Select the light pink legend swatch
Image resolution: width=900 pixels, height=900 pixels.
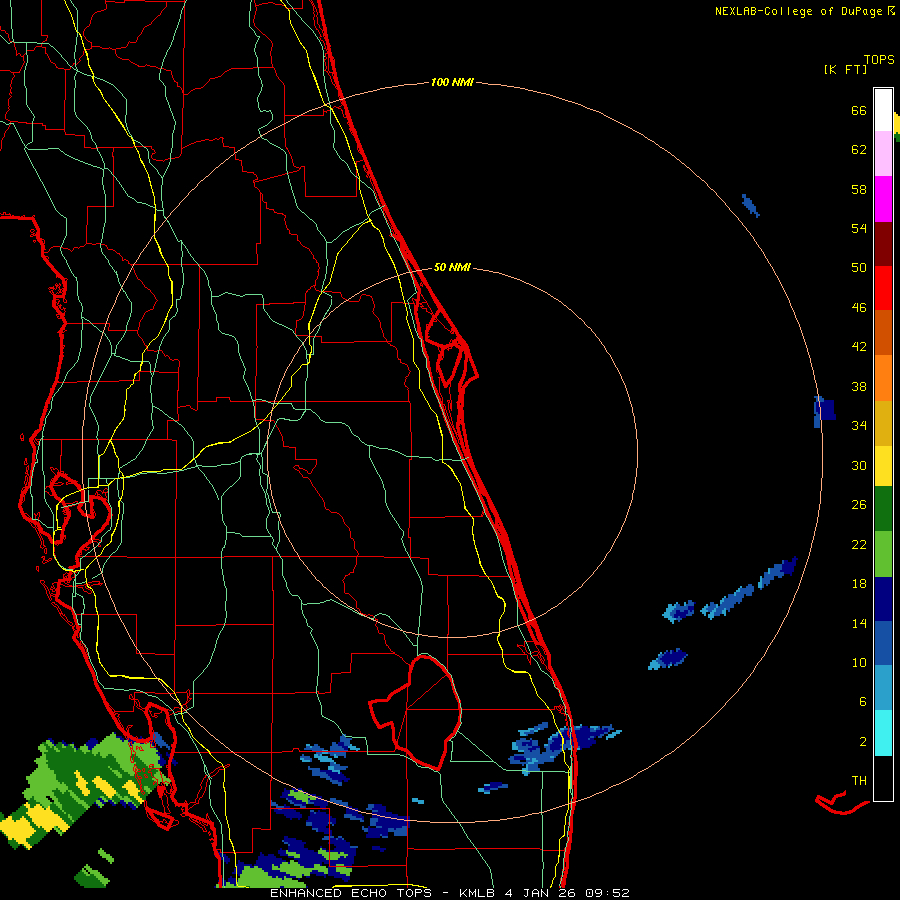[x=883, y=154]
